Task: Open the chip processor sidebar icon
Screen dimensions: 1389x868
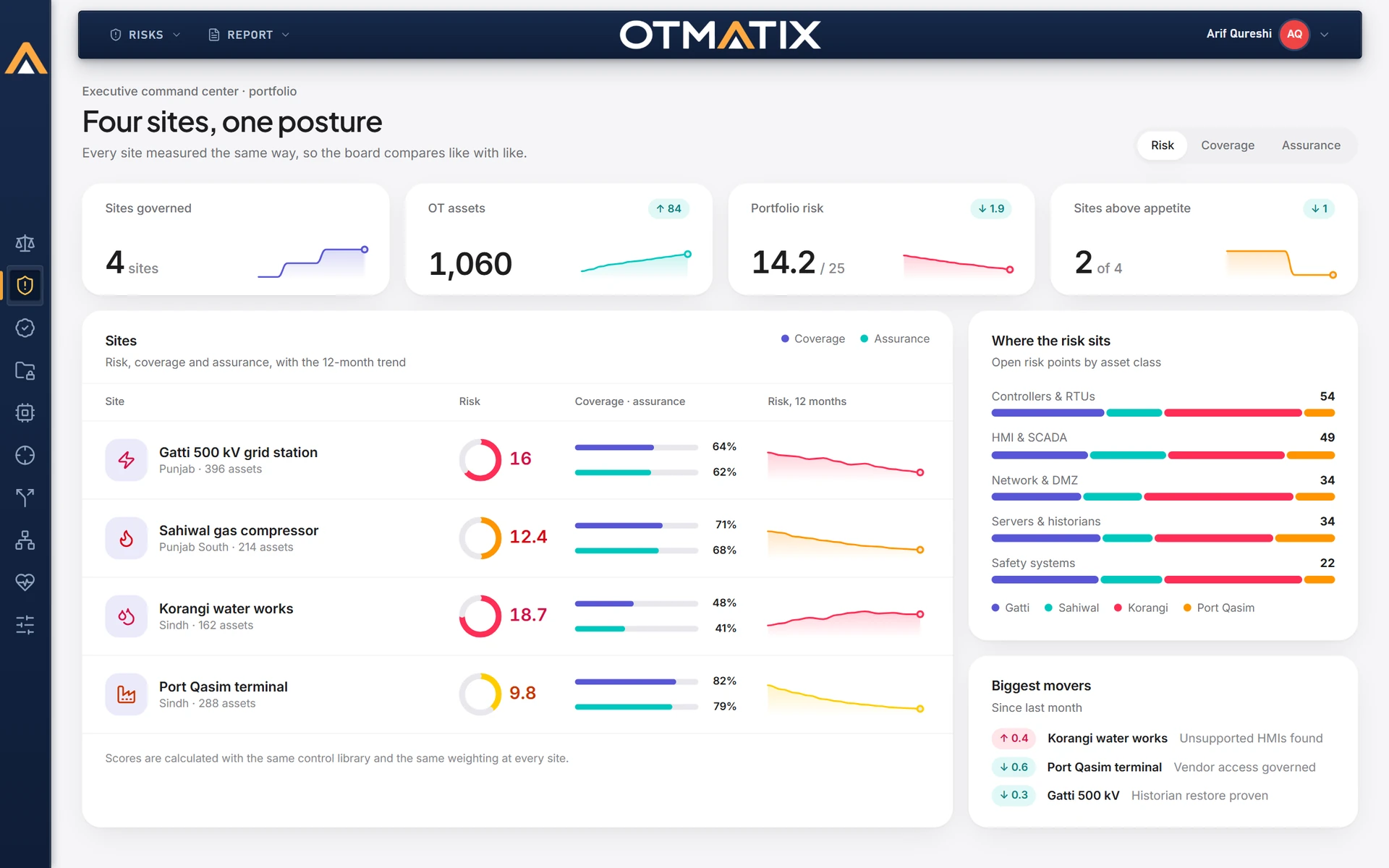Action: coord(25,413)
